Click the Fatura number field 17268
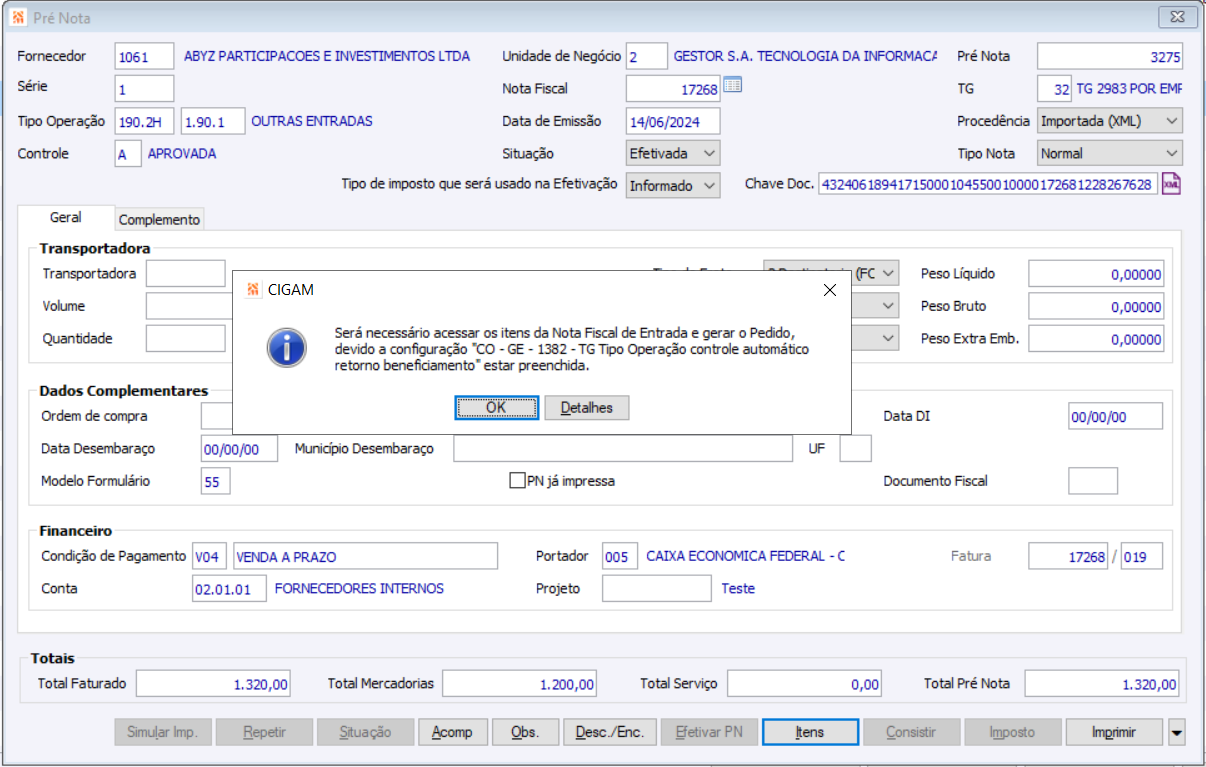This screenshot has height=767, width=1206. [1068, 556]
